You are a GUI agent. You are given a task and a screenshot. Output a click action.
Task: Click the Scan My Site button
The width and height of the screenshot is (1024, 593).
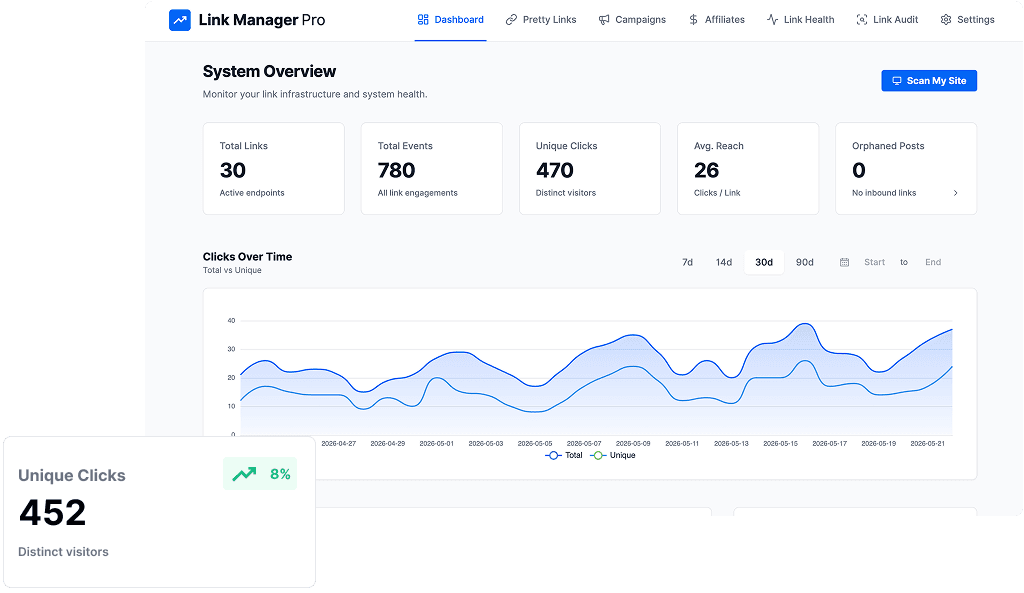pos(929,81)
